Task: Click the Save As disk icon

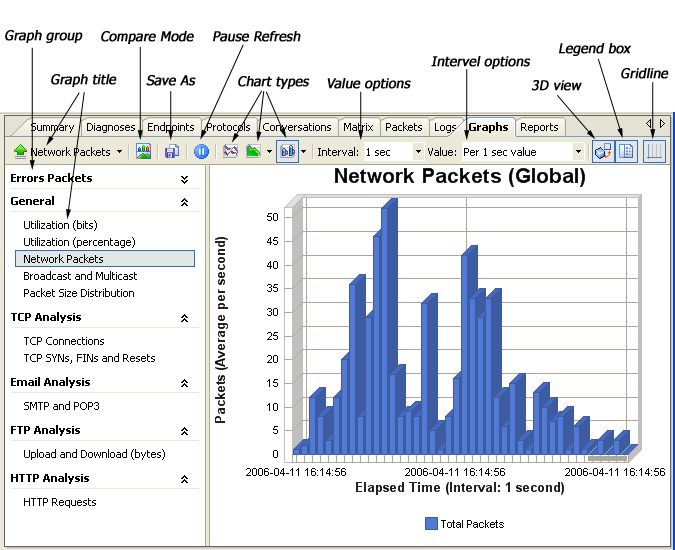Action: (x=172, y=151)
